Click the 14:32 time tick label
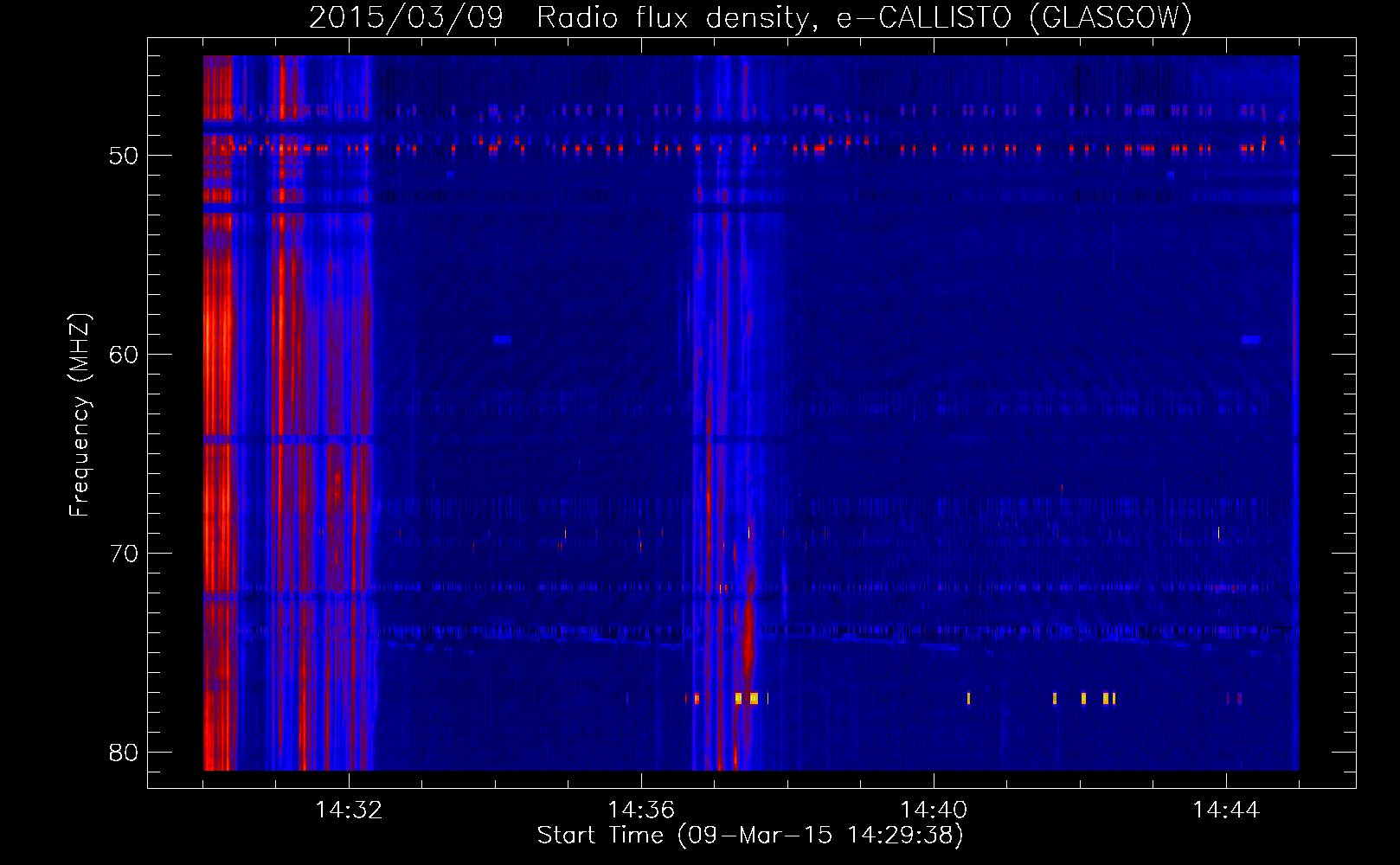1400x865 pixels. (349, 810)
